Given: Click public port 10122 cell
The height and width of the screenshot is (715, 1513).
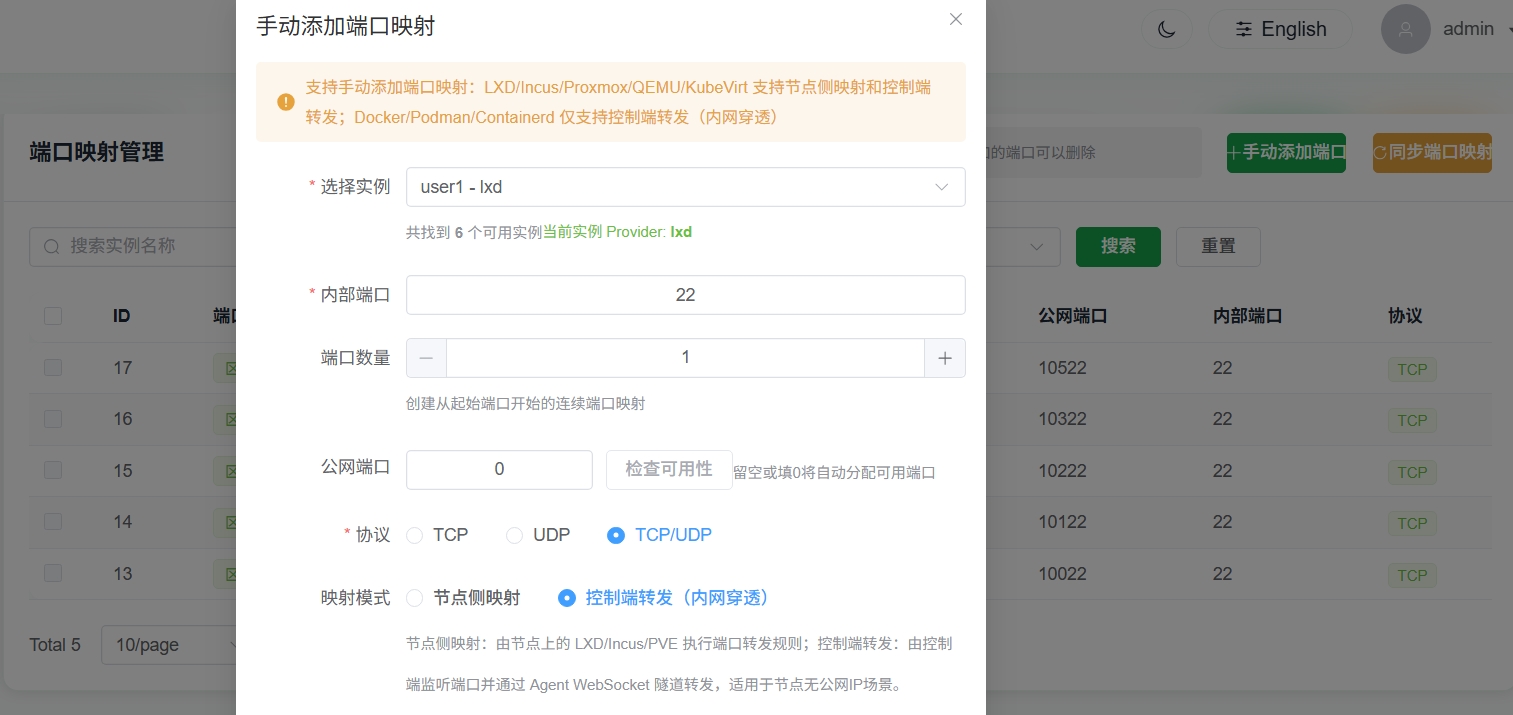Looking at the screenshot, I should click(x=1062, y=522).
